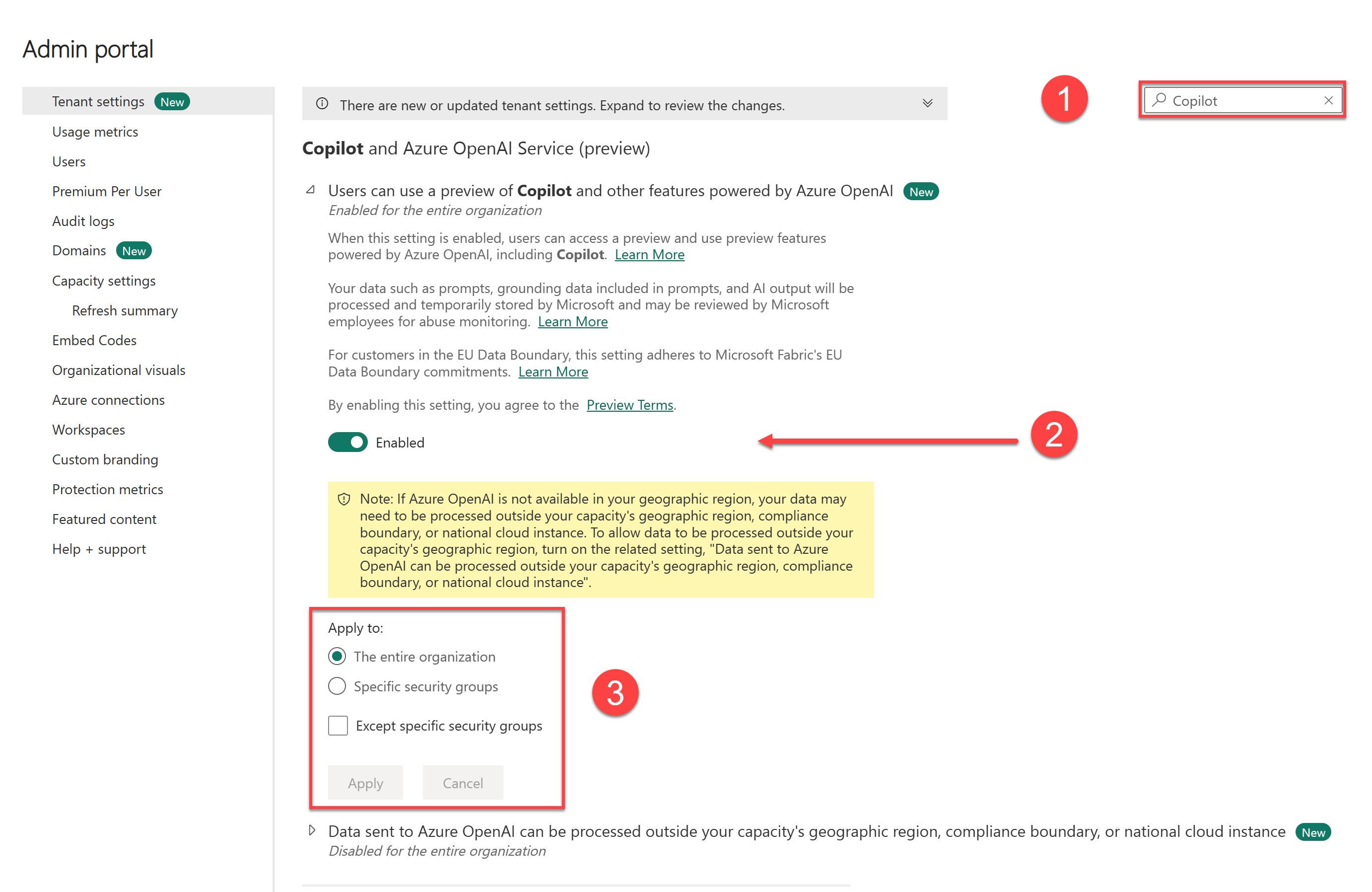Select Specific security groups radio button
Image resolution: width=1372 pixels, height=892 pixels.
tap(338, 686)
